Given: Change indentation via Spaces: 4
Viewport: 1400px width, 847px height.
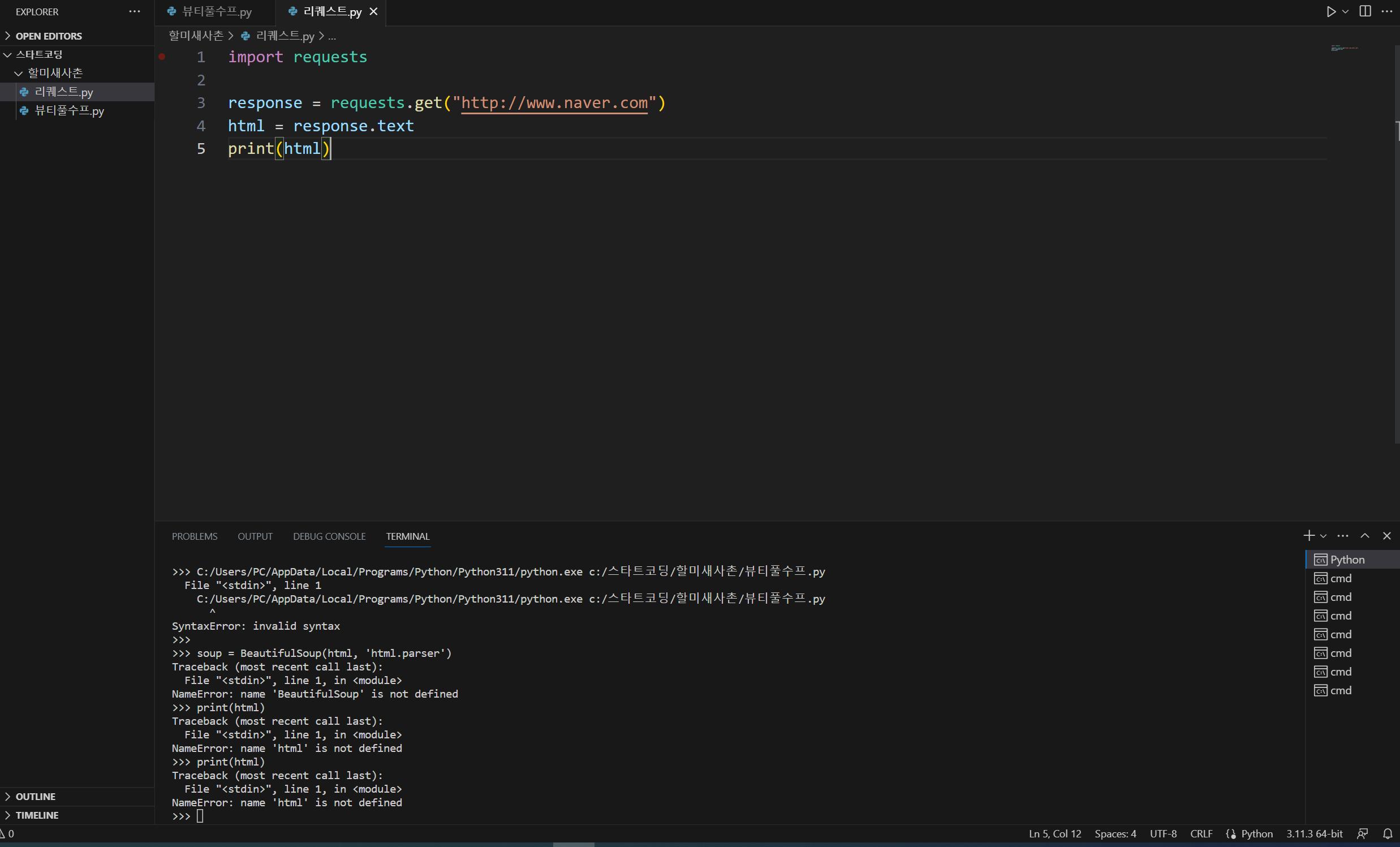Looking at the screenshot, I should (1115, 833).
